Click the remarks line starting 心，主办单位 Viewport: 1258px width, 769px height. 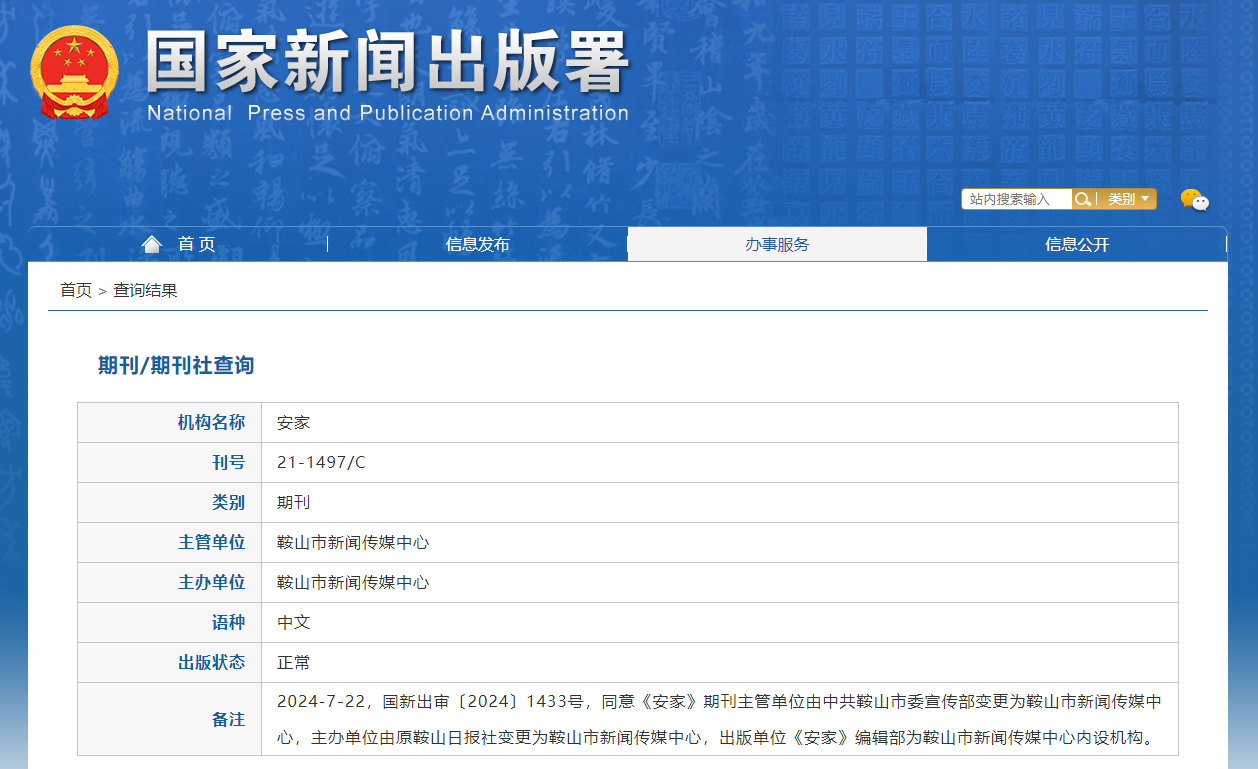click(715, 739)
